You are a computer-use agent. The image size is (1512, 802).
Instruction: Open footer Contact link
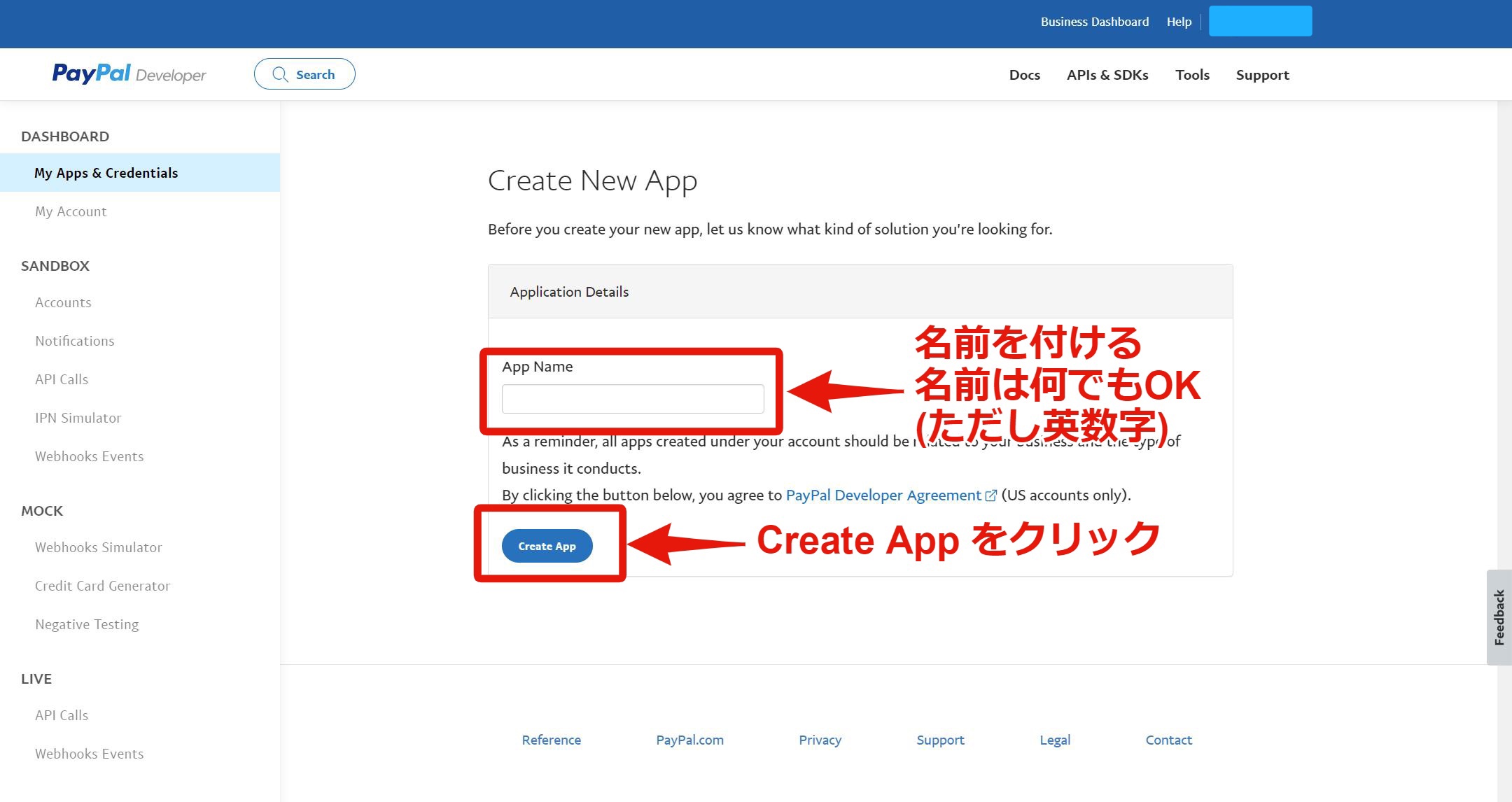click(x=1168, y=740)
